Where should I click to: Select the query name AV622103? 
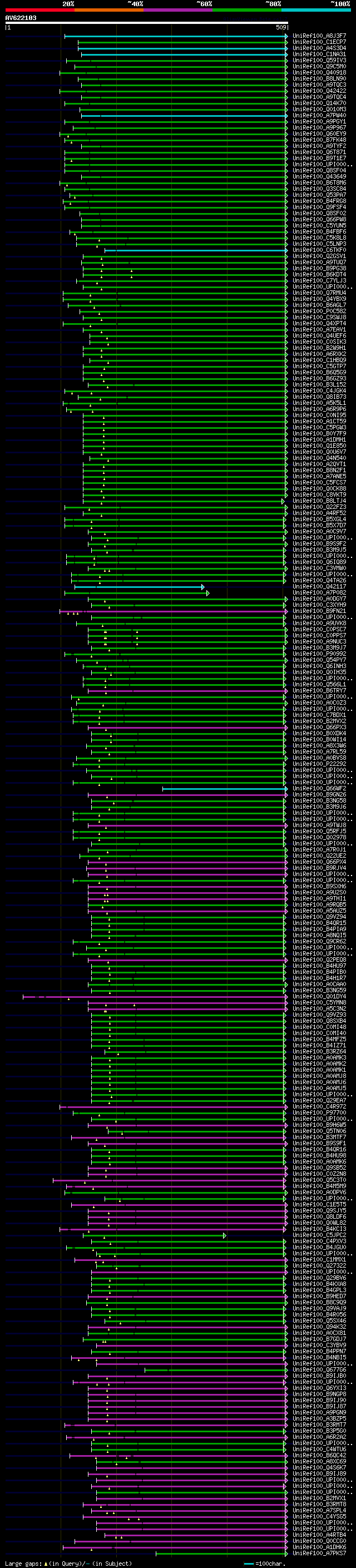(21, 18)
